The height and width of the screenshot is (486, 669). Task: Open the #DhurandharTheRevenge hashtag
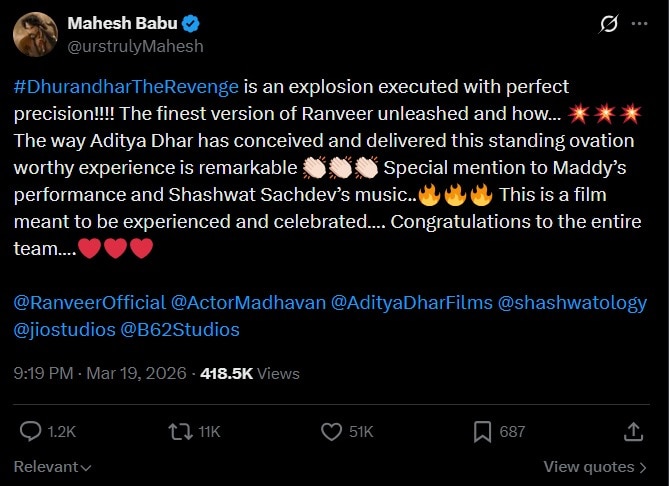click(x=126, y=88)
